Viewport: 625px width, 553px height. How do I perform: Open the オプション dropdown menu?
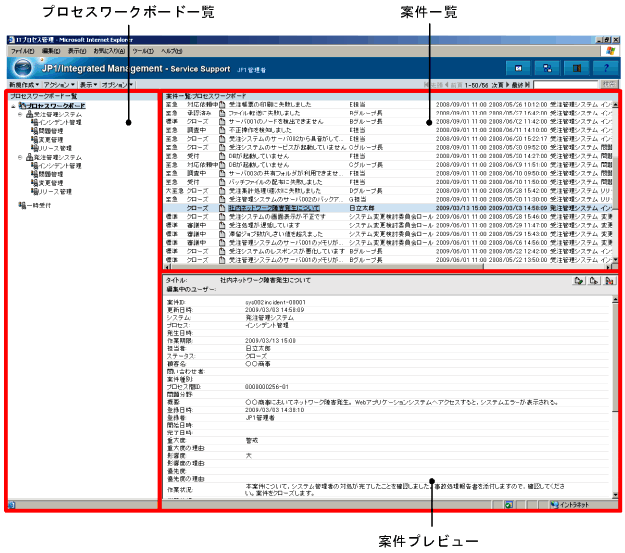117,85
